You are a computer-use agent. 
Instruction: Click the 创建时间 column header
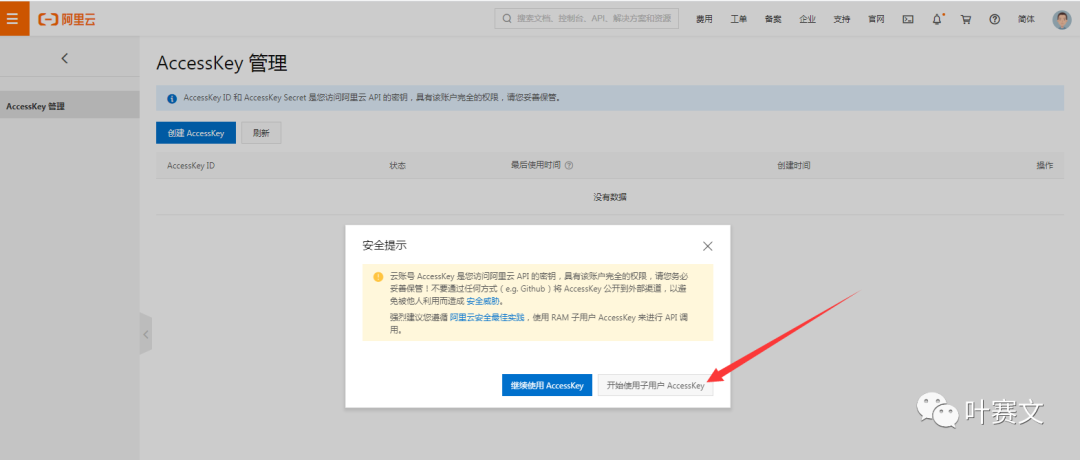tap(793, 166)
